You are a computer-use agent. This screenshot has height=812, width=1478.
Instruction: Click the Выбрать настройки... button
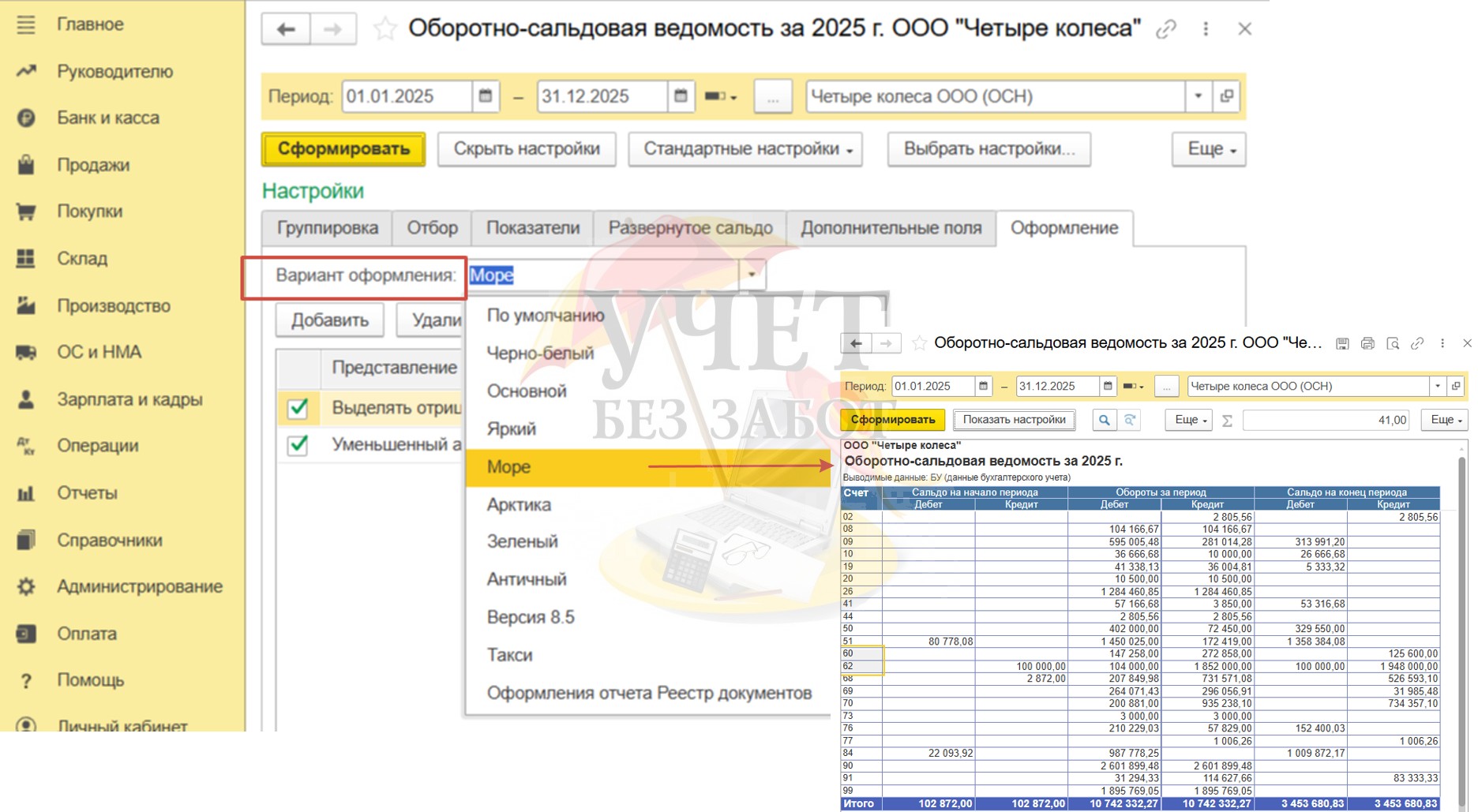pos(989,149)
